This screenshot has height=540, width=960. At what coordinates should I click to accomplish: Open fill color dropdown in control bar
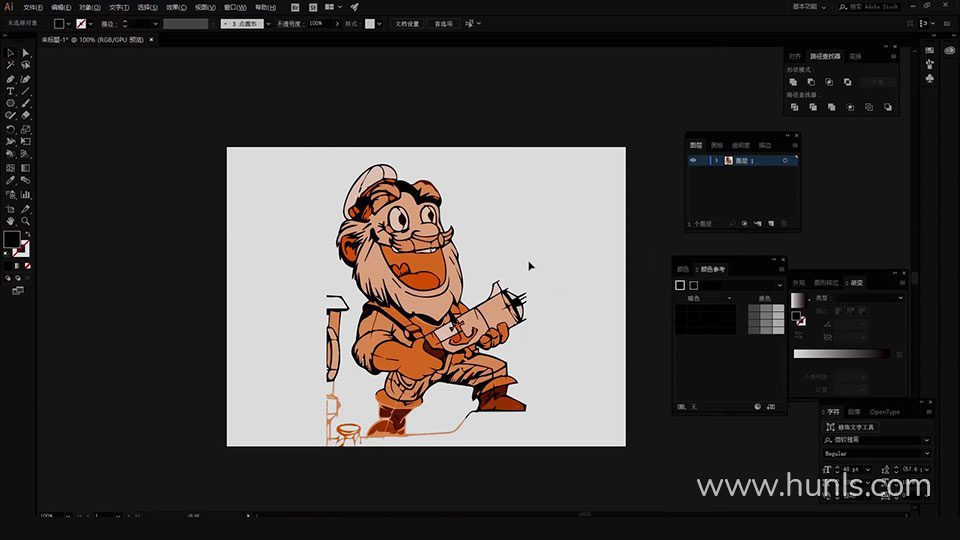(x=68, y=24)
